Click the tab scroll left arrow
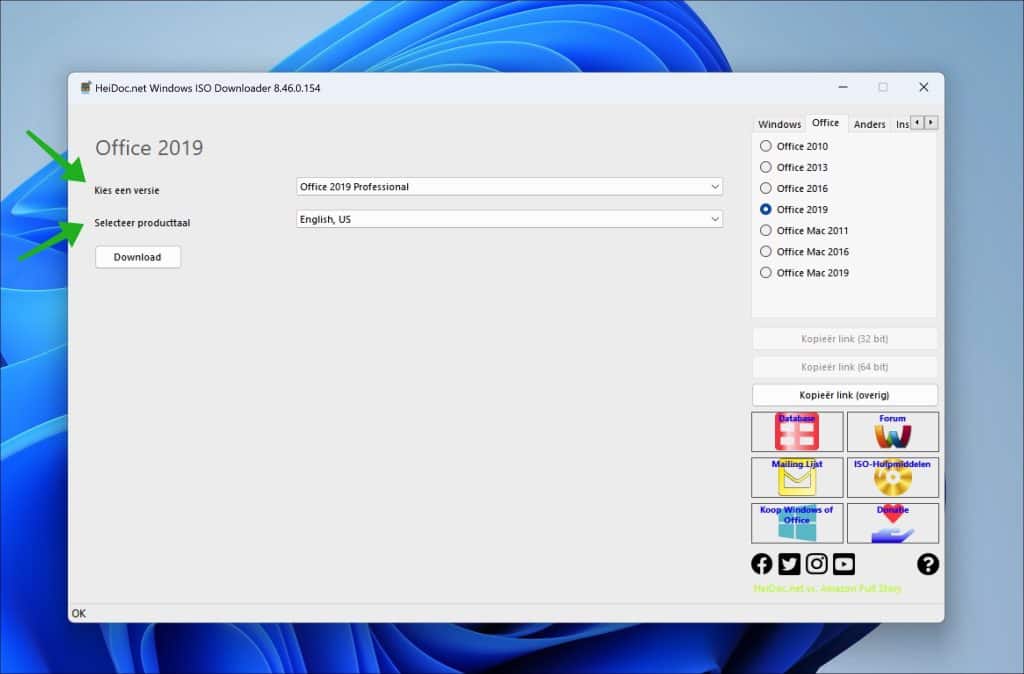1024x674 pixels. pyautogui.click(x=917, y=122)
